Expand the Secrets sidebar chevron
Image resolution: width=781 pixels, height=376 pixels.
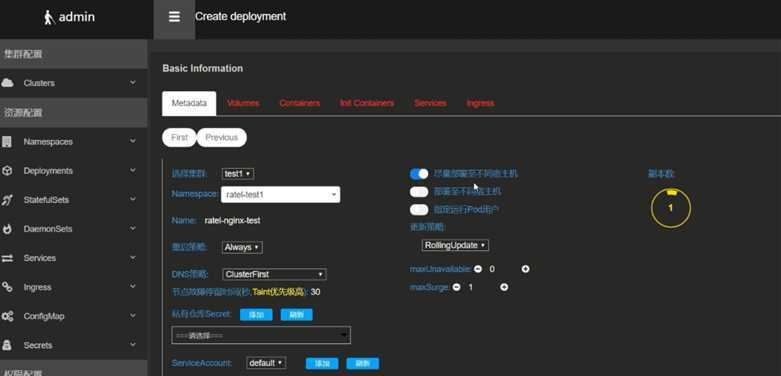[x=132, y=345]
